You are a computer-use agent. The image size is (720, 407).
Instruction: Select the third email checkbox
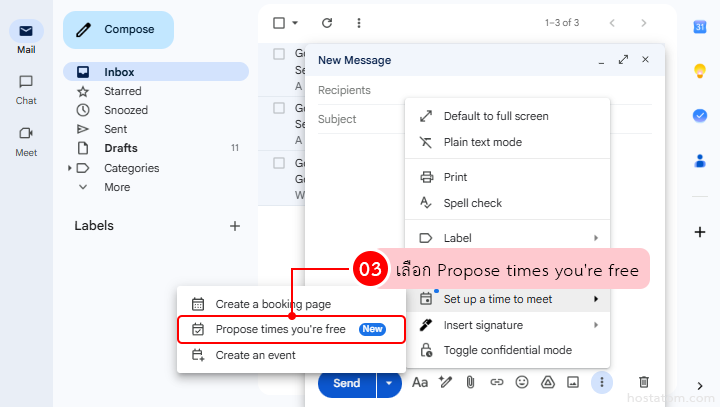(x=279, y=163)
